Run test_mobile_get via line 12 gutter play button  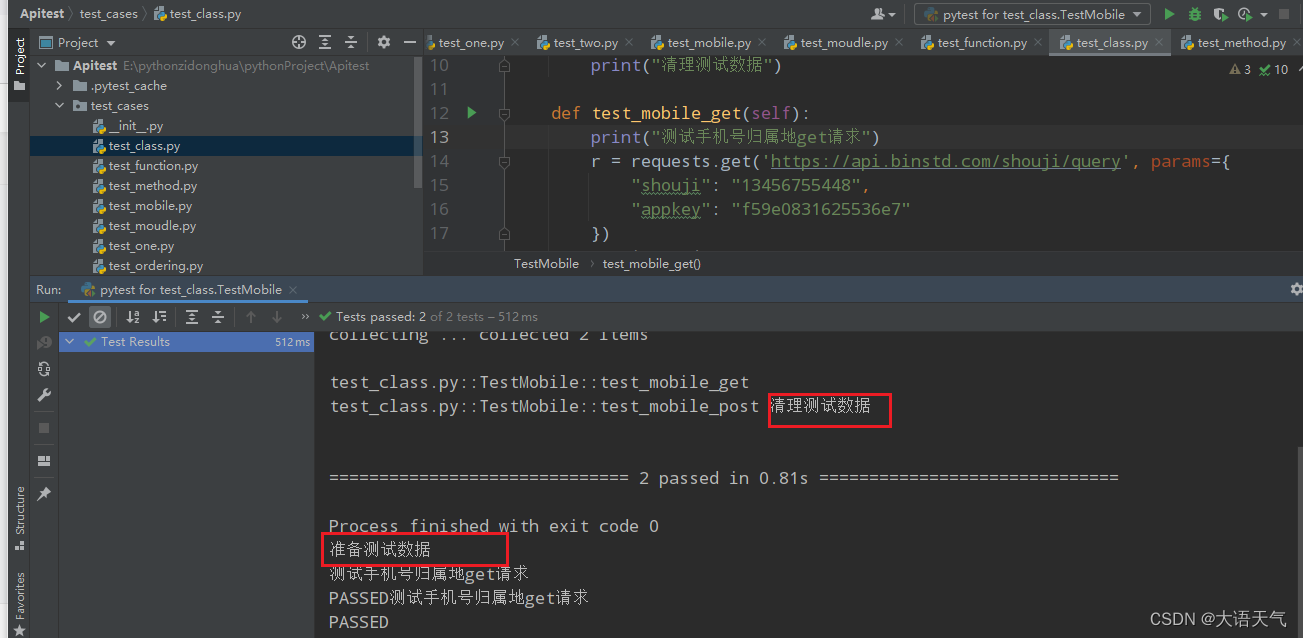(471, 113)
